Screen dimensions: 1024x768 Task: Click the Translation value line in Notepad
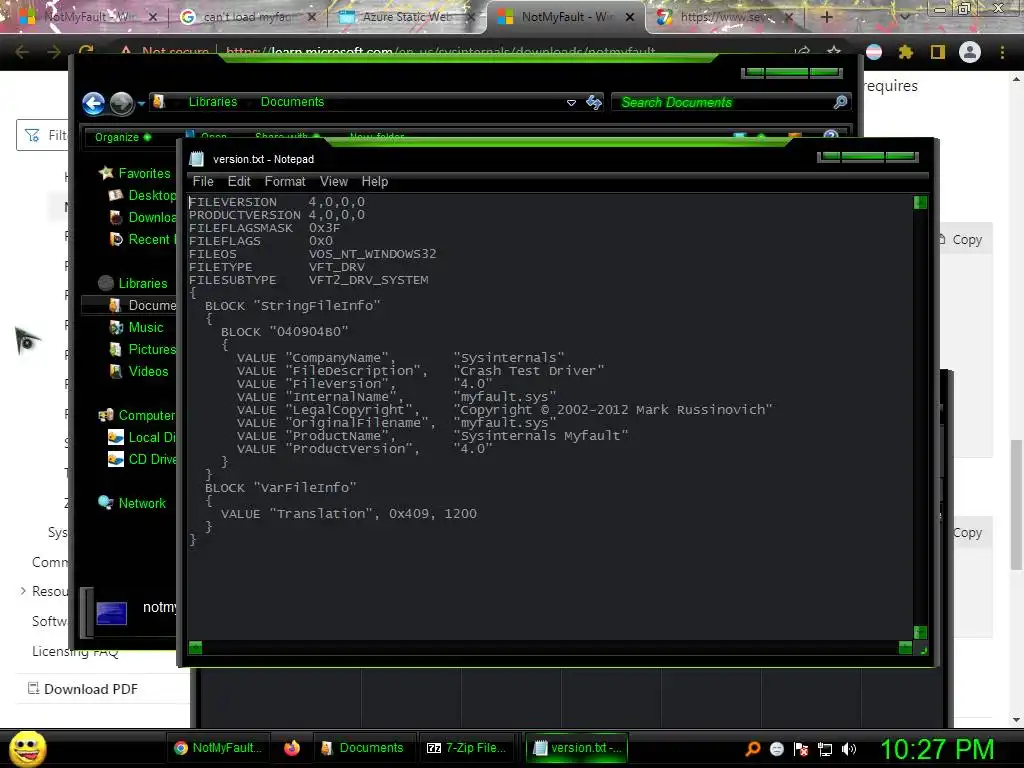(x=349, y=514)
